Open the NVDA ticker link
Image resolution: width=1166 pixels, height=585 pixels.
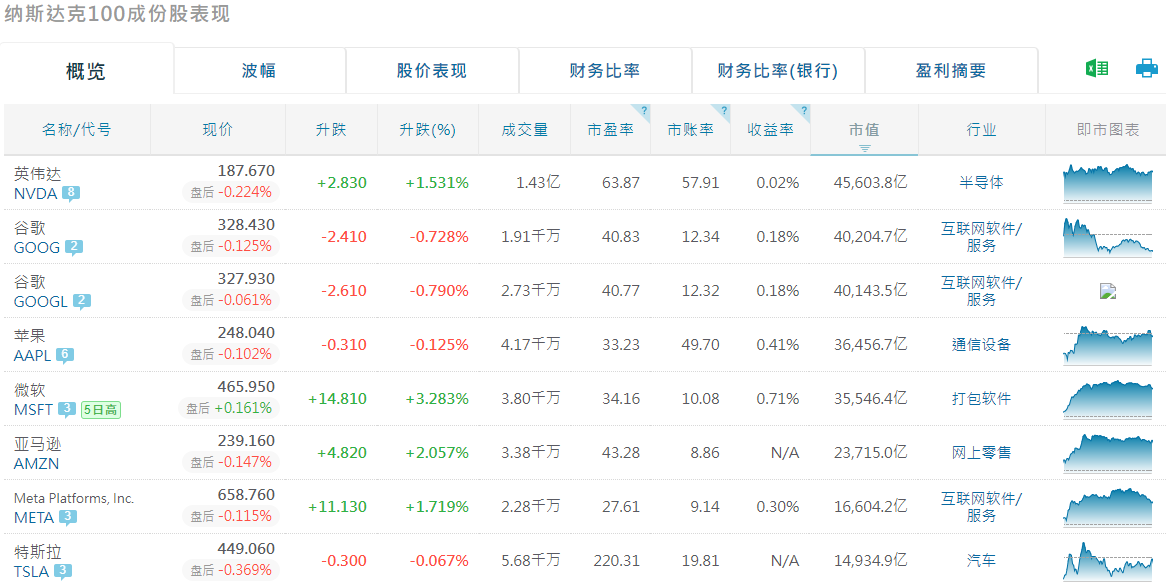point(35,193)
